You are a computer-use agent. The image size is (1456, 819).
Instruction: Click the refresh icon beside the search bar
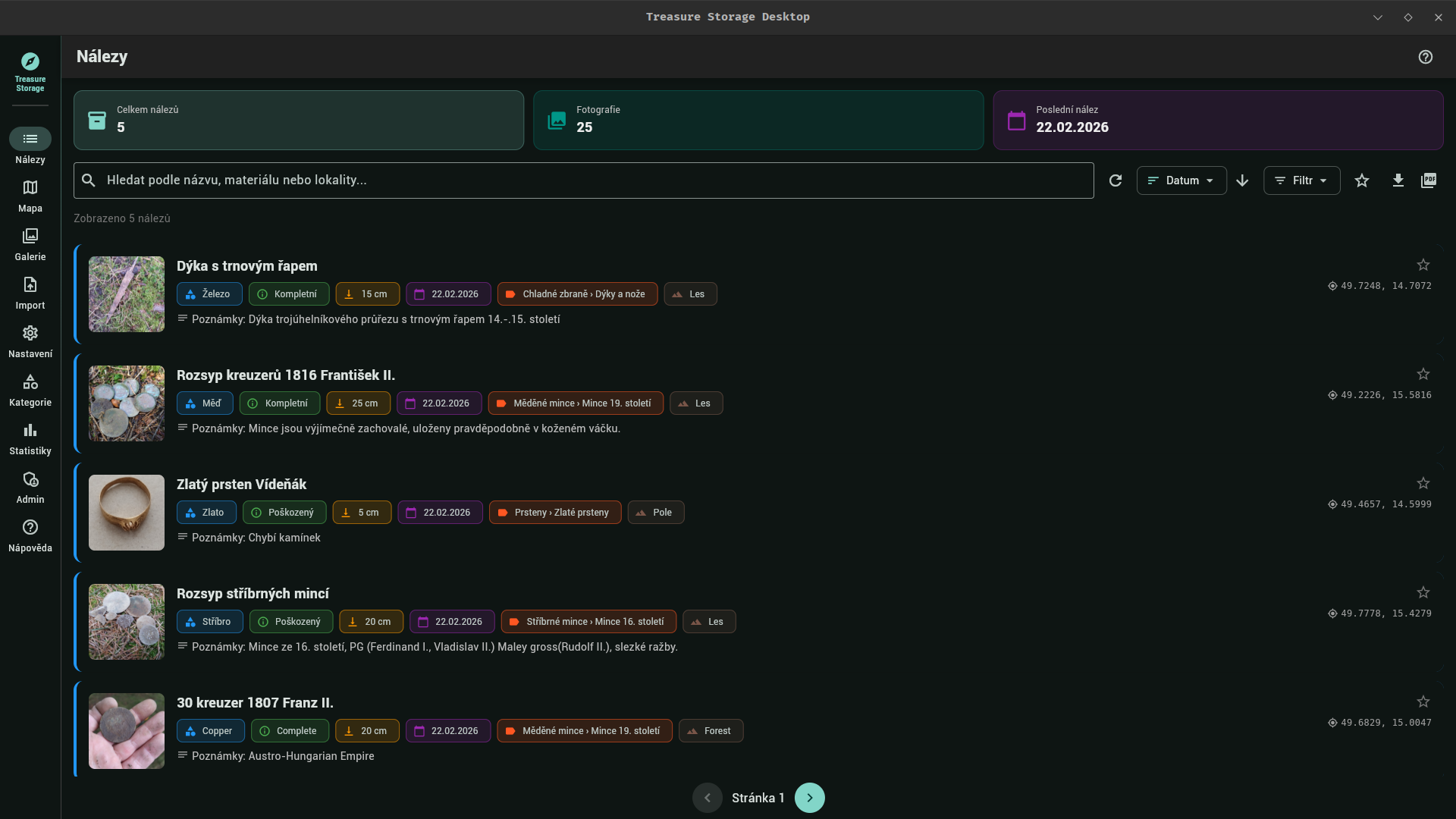pyautogui.click(x=1115, y=180)
